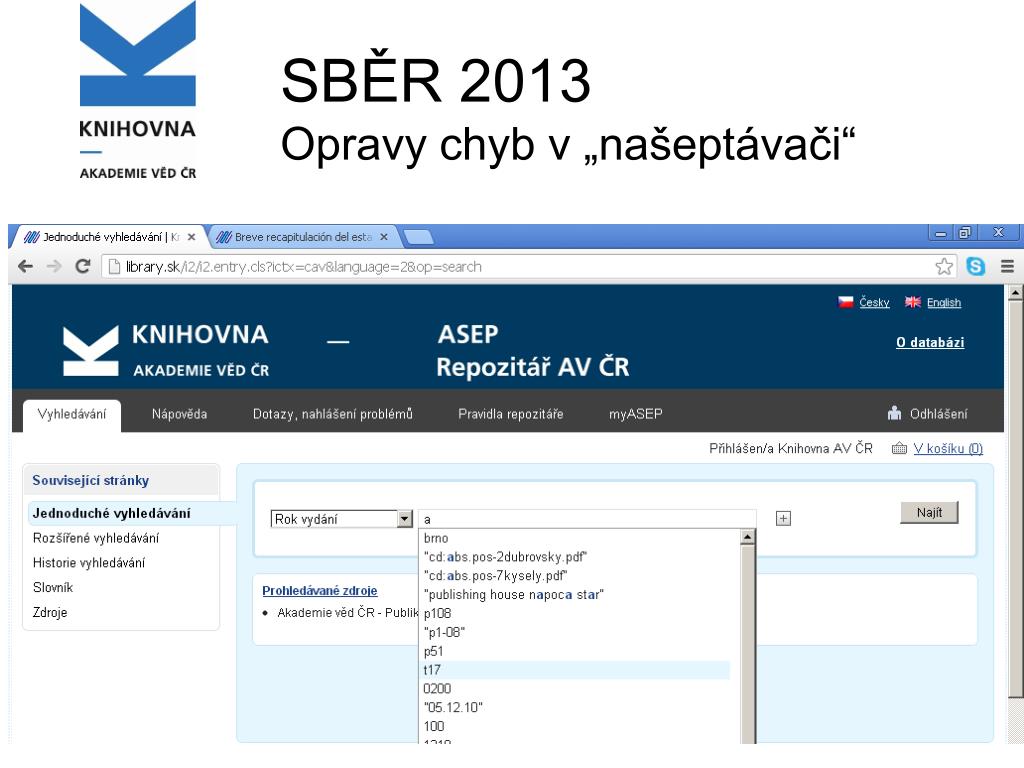The width and height of the screenshot is (1024, 768).
Task: Open Slovník in the sidebar
Action: tap(53, 588)
